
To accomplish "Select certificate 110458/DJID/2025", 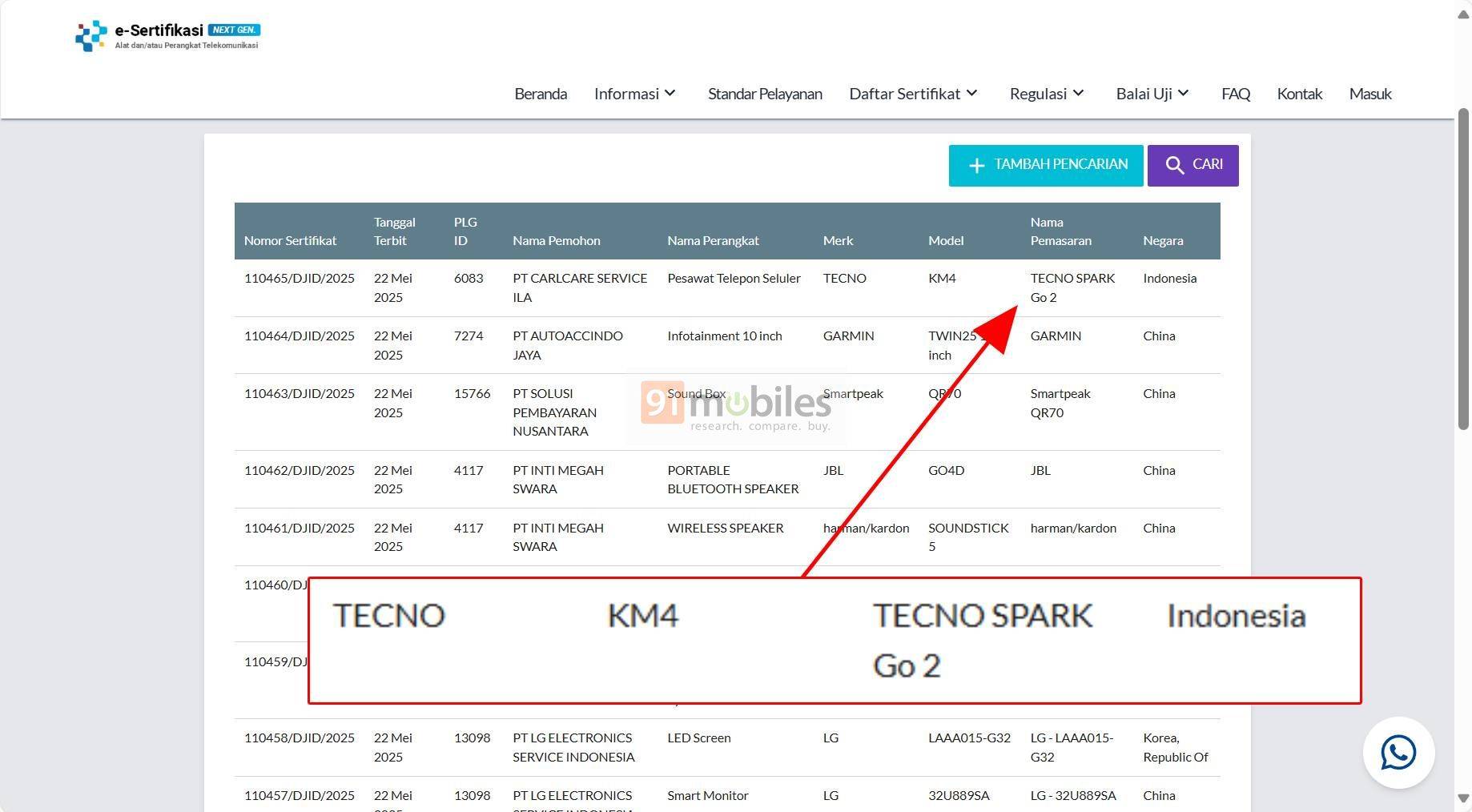I will coord(300,738).
